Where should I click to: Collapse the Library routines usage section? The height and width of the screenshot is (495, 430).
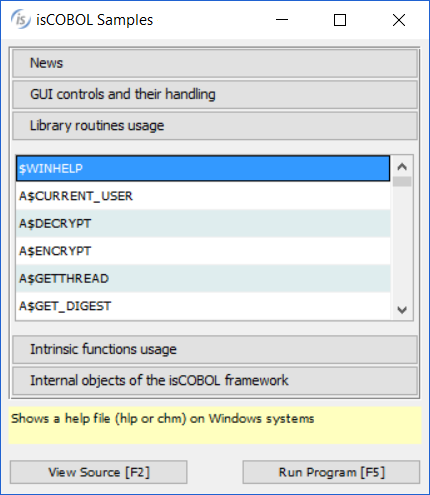(215, 126)
